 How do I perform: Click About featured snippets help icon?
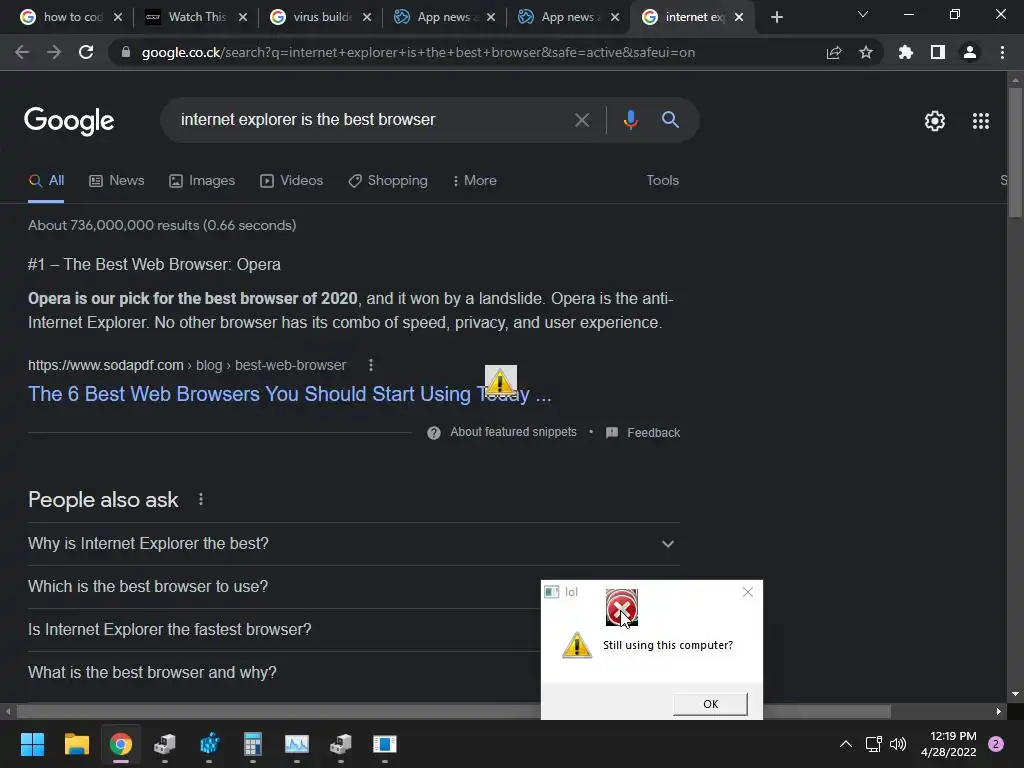[434, 432]
